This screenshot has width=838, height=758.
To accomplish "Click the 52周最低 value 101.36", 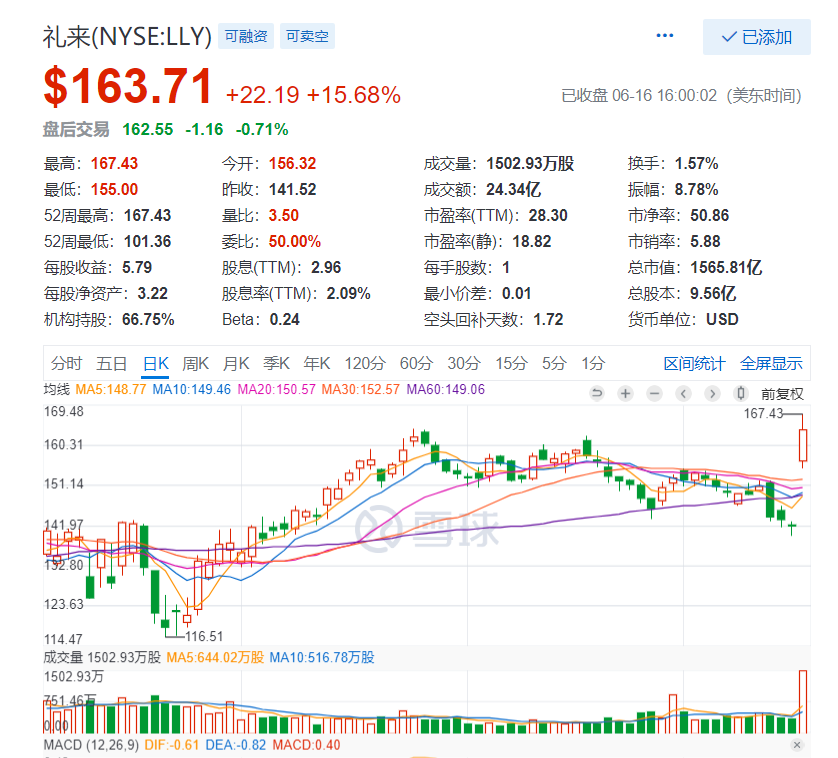I will (148, 242).
